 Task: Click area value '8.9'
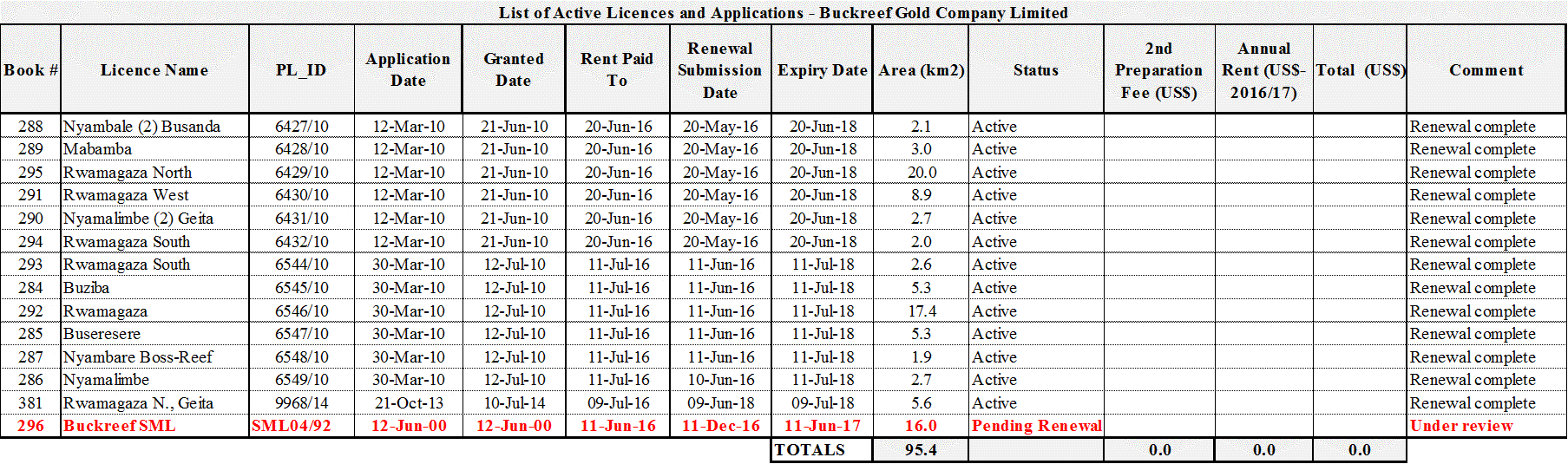point(922,195)
